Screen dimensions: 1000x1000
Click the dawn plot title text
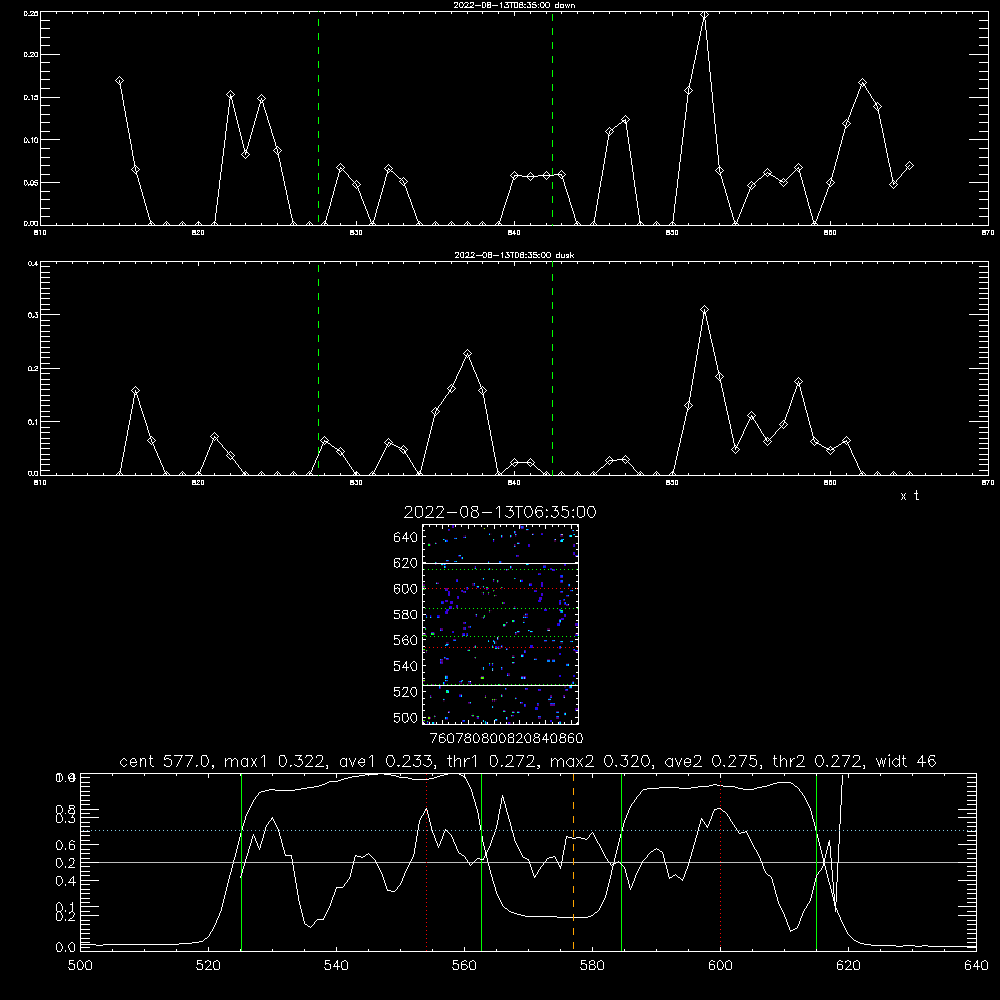pos(514,5)
